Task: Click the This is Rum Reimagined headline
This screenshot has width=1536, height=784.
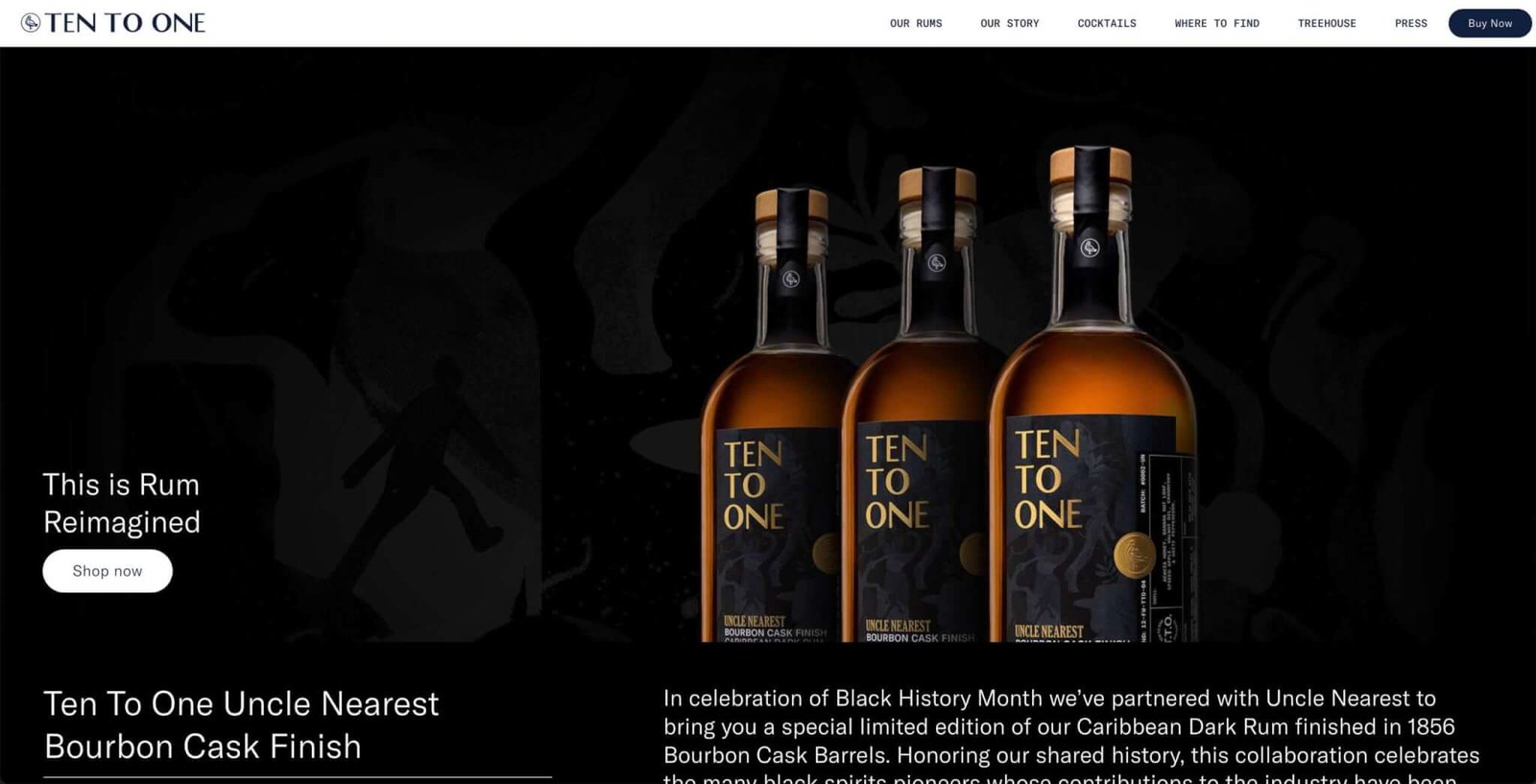Action: 122,503
